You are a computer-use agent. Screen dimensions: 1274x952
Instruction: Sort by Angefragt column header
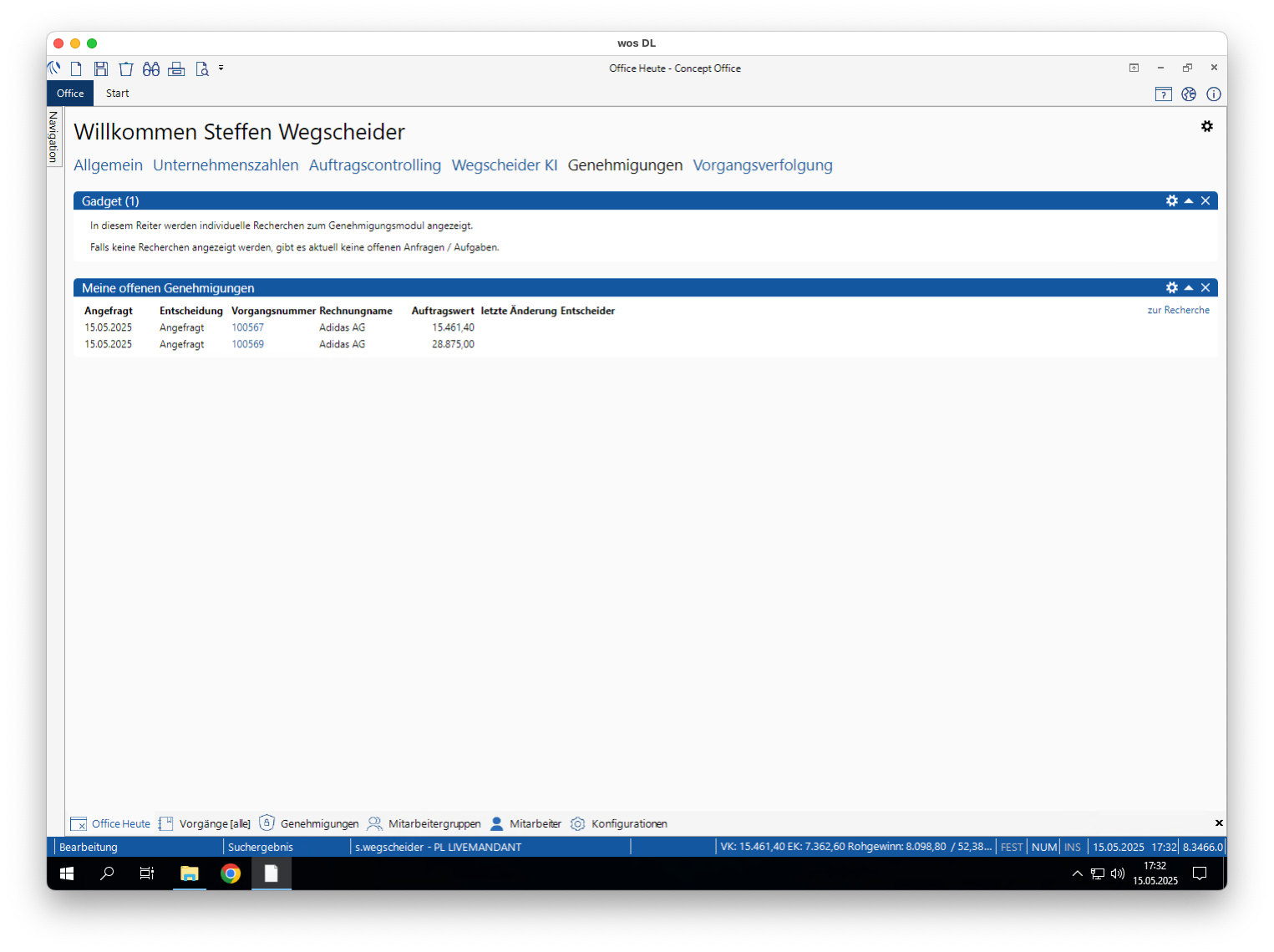[x=109, y=311]
